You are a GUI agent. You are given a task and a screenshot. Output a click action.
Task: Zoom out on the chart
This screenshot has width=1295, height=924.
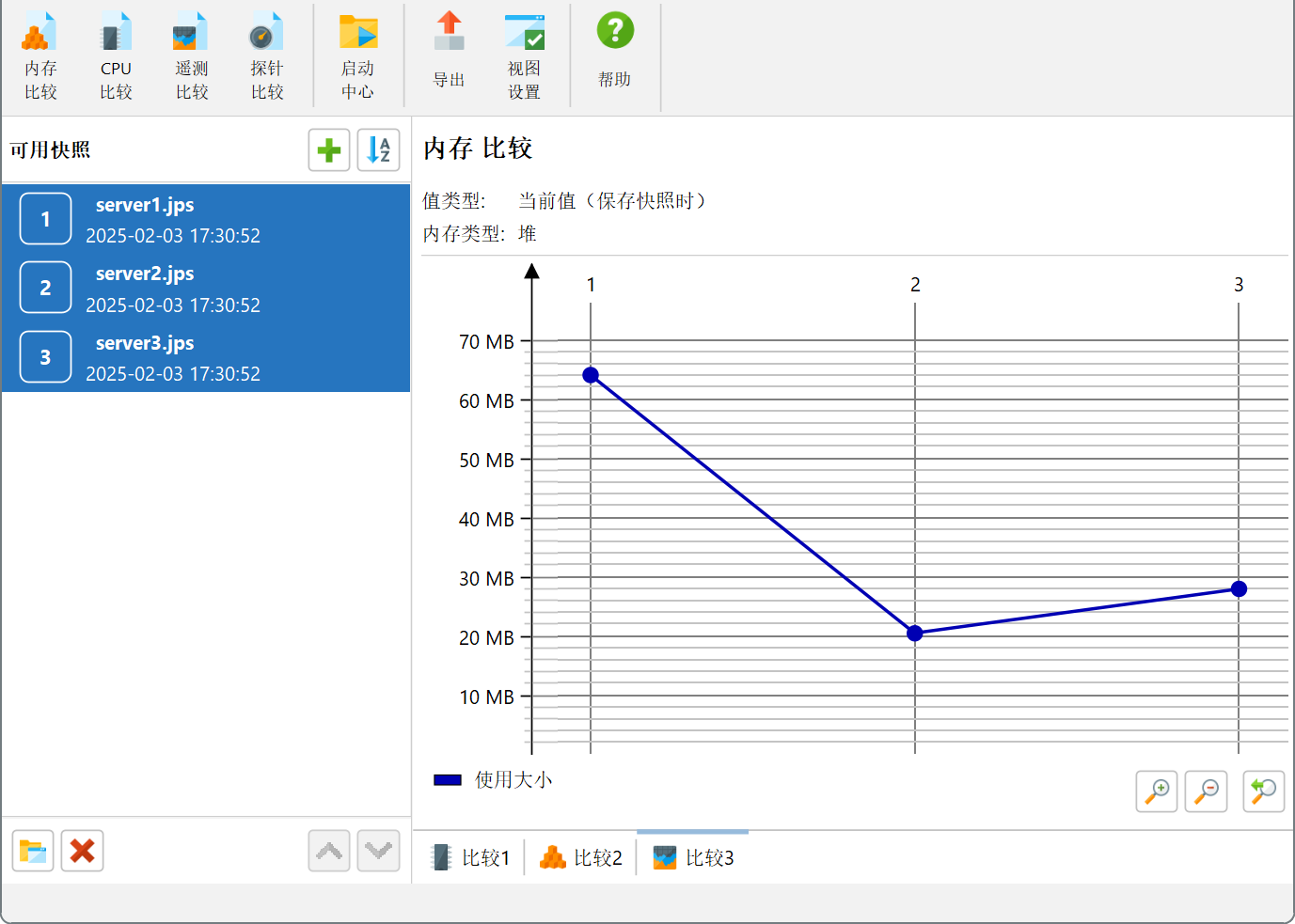tap(1206, 791)
